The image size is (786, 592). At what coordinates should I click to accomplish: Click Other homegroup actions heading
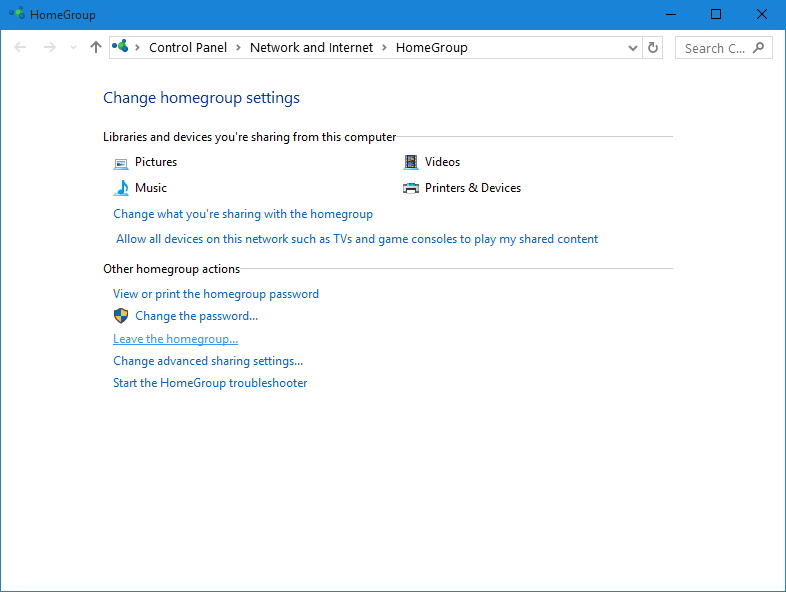pos(171,269)
